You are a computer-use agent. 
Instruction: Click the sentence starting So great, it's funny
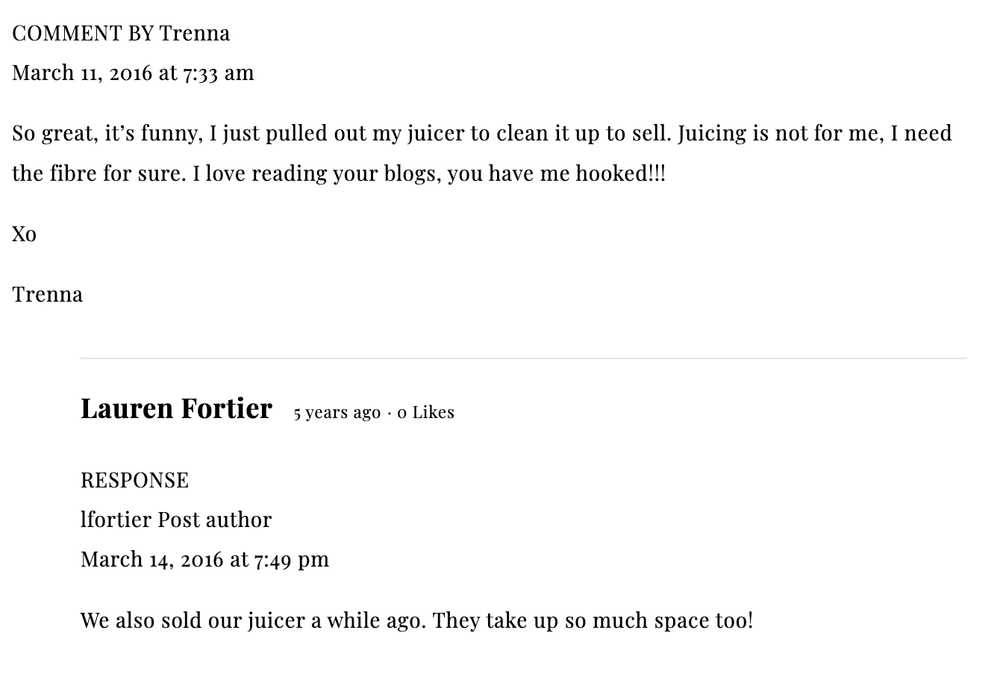(342, 133)
